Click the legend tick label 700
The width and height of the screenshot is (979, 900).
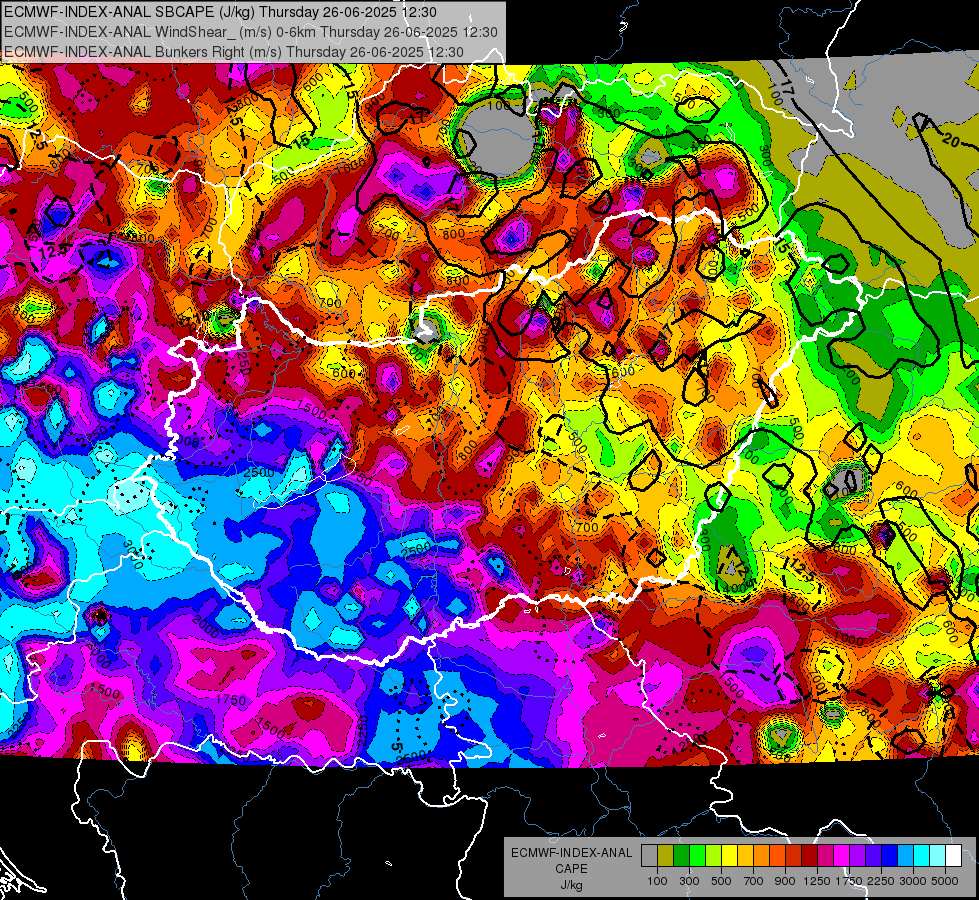(753, 881)
